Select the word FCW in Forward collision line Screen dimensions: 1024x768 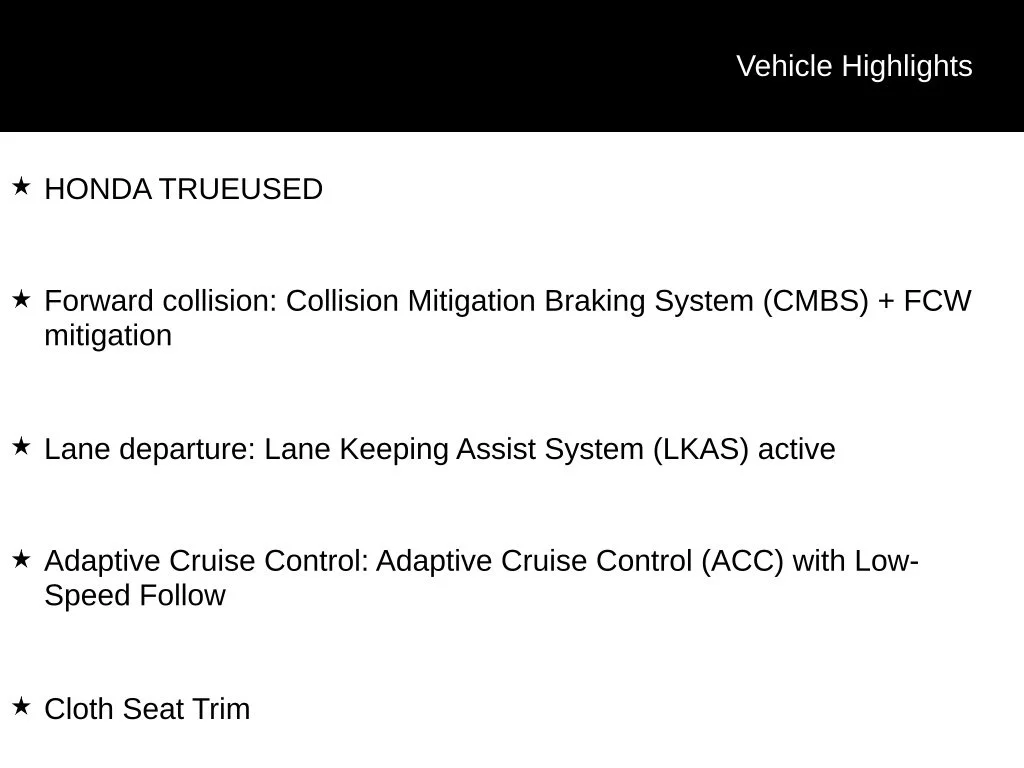point(938,301)
